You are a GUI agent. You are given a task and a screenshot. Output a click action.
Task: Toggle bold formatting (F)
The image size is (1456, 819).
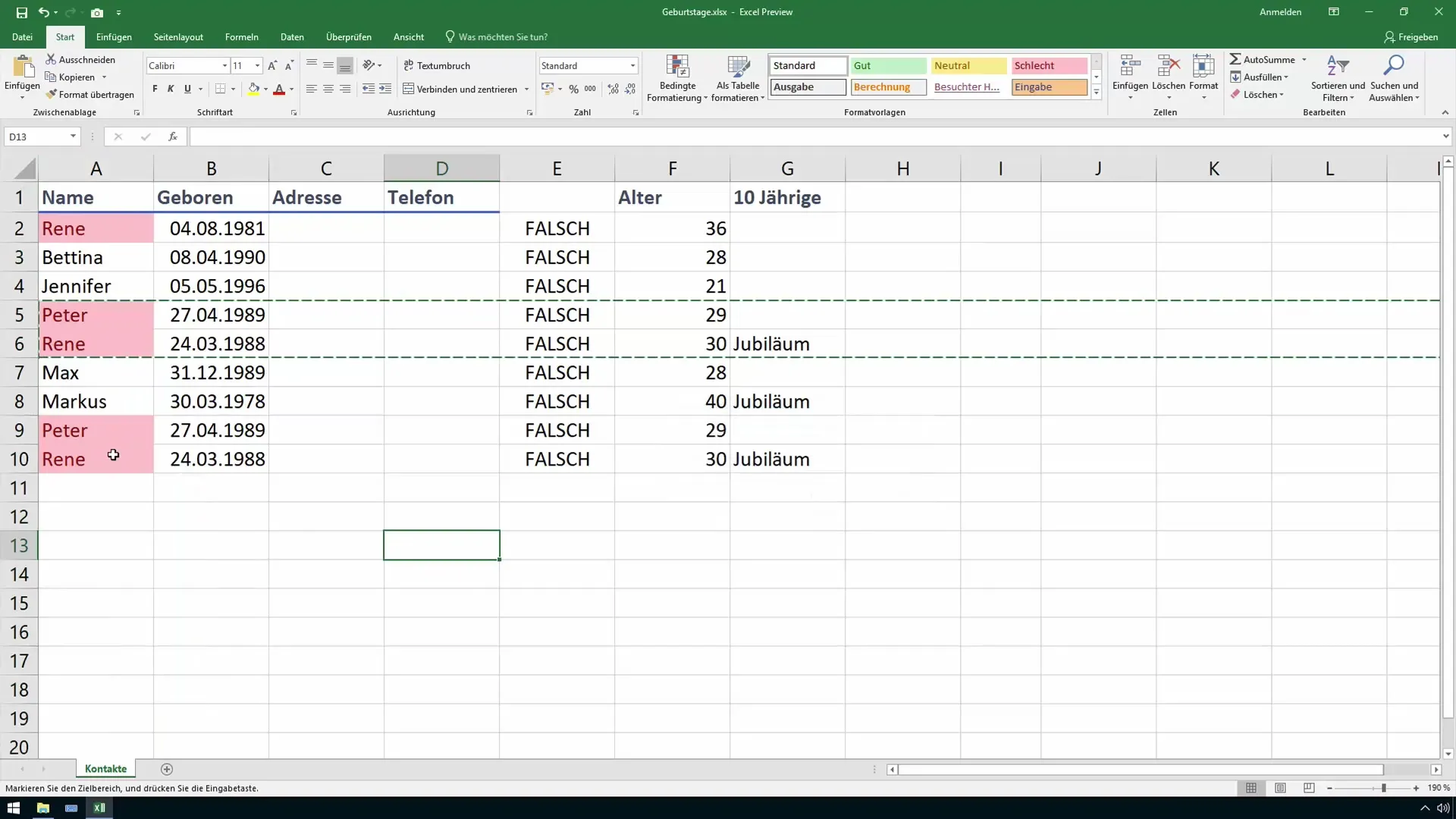point(155,89)
